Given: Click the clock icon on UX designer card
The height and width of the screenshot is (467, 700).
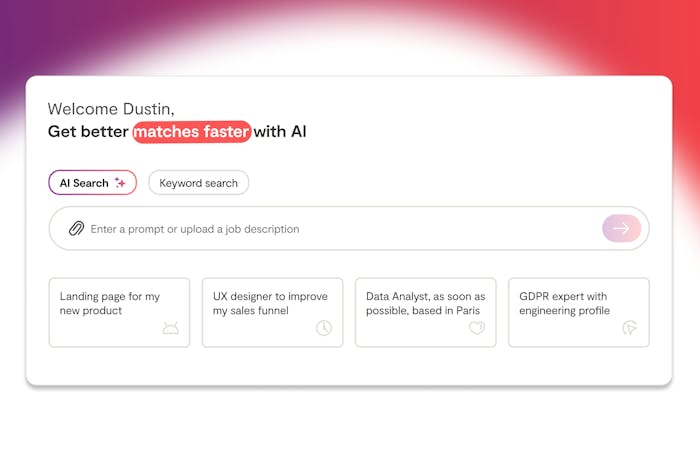Looking at the screenshot, I should point(324,328).
